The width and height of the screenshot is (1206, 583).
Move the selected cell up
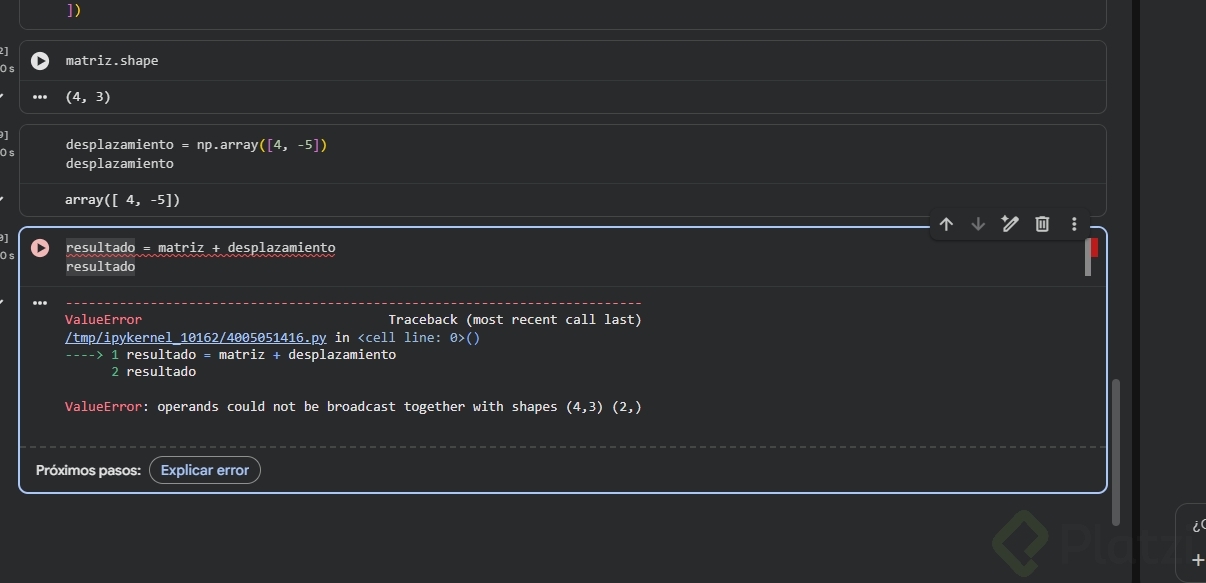pos(946,224)
